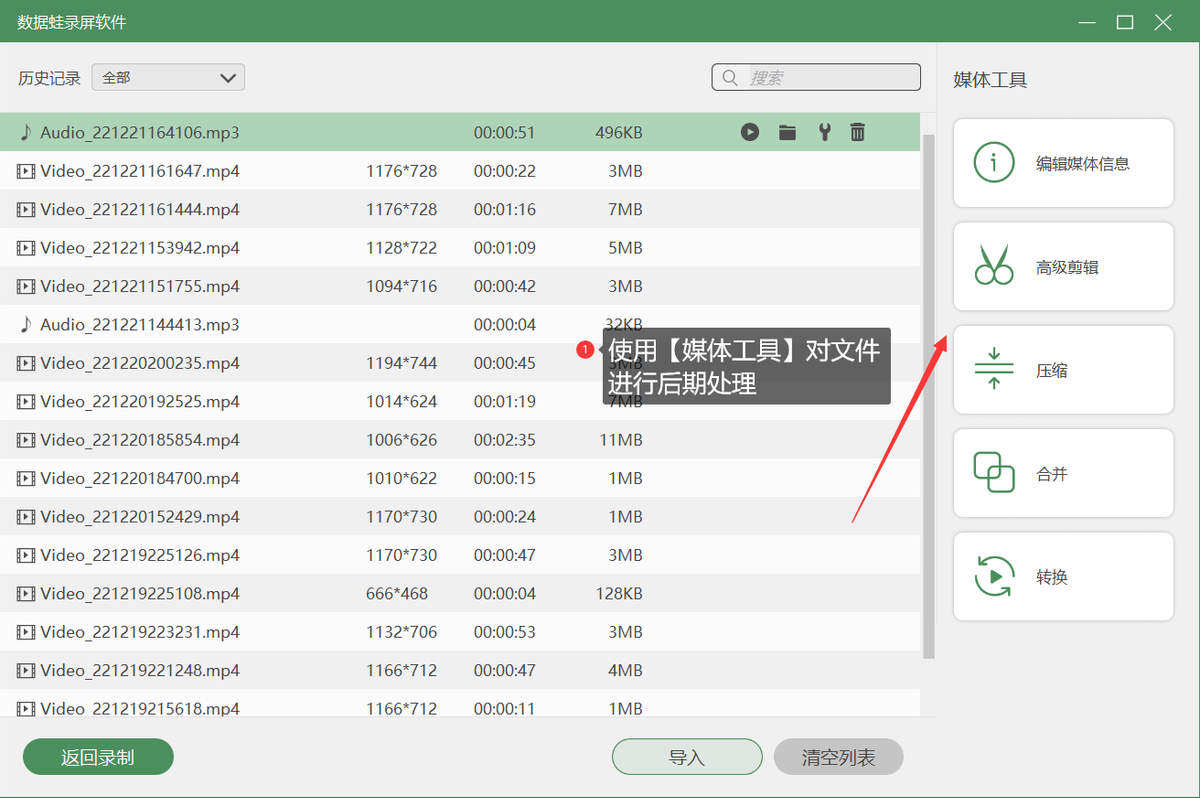The width and height of the screenshot is (1200, 798).
Task: Select file name Video_221220185854.mp4
Action: 140,439
